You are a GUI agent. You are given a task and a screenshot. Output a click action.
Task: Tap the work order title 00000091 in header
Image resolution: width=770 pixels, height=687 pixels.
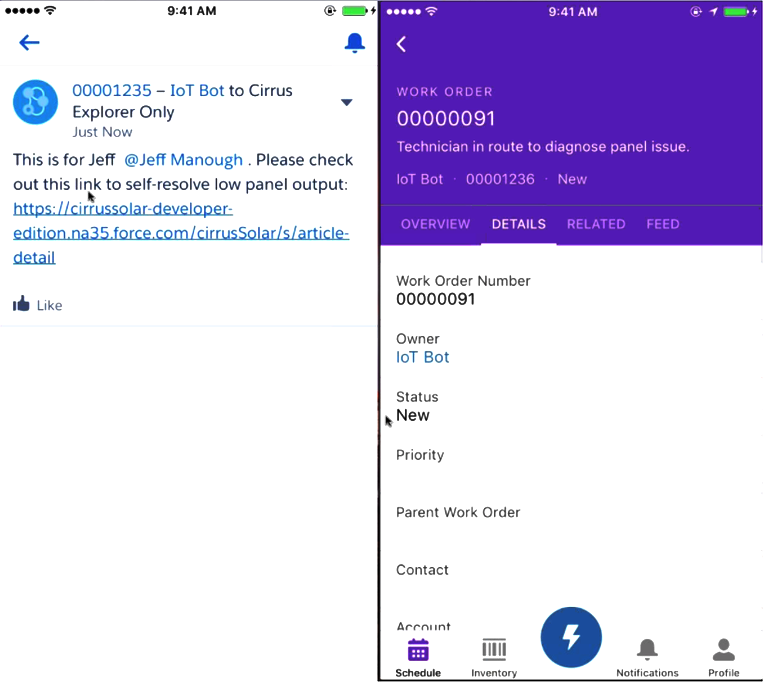pos(445,118)
